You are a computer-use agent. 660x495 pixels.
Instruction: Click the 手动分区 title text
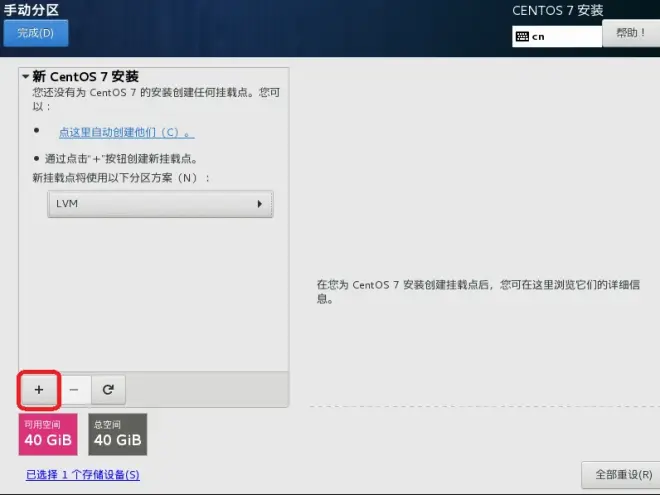point(31,10)
